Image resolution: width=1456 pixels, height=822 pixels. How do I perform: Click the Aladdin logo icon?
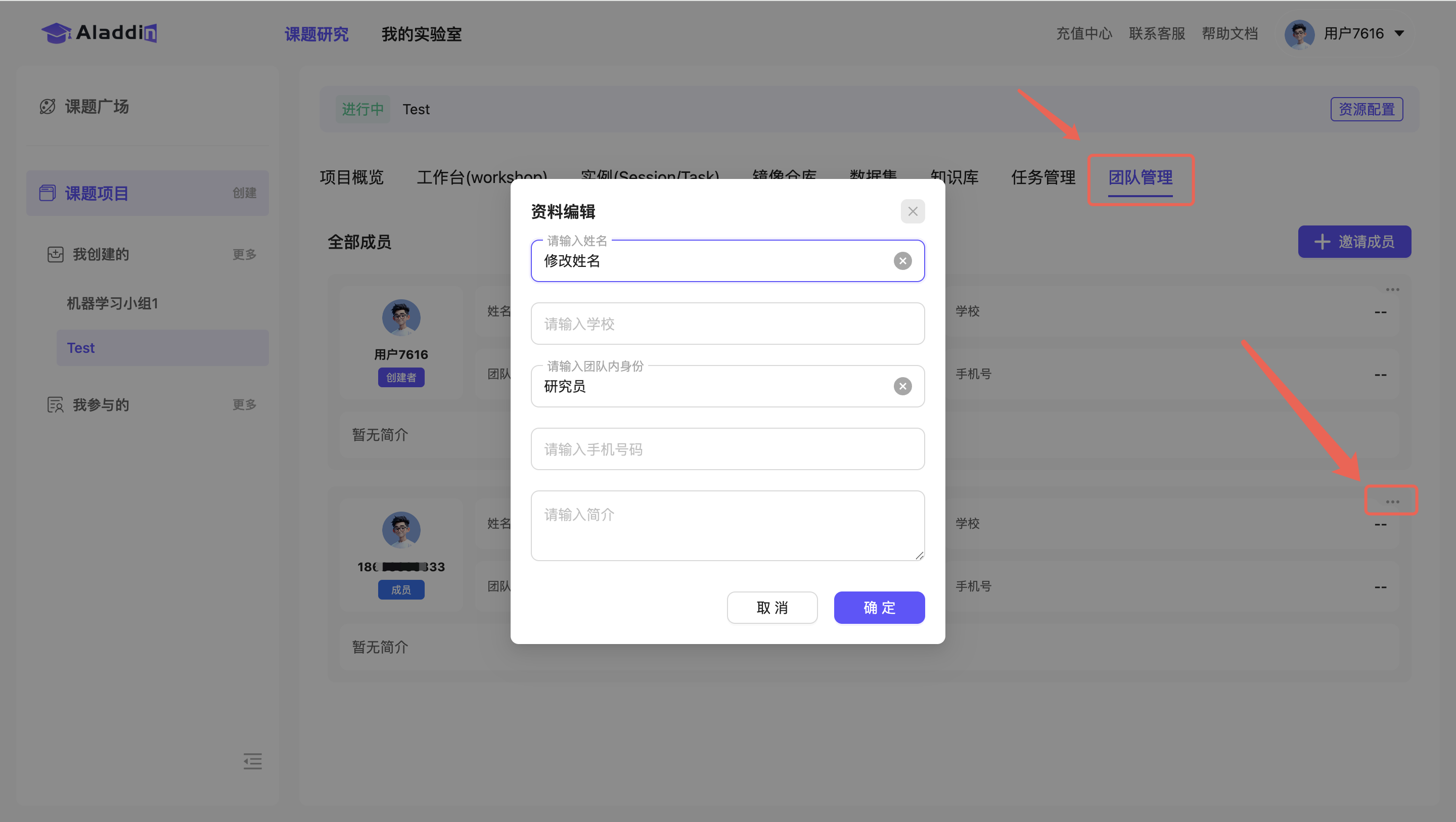point(57,33)
